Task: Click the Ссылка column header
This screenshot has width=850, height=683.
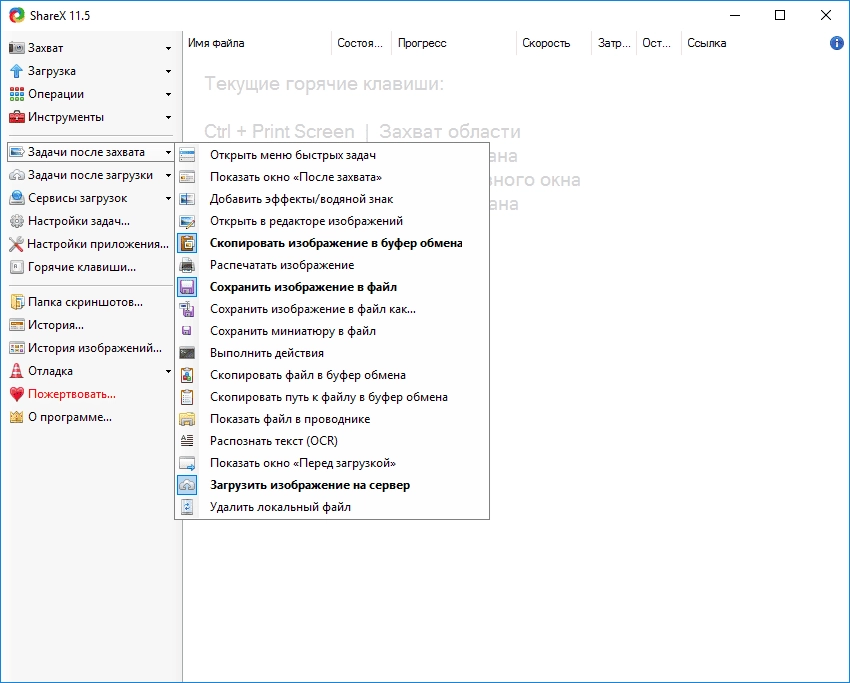Action: click(x=706, y=43)
